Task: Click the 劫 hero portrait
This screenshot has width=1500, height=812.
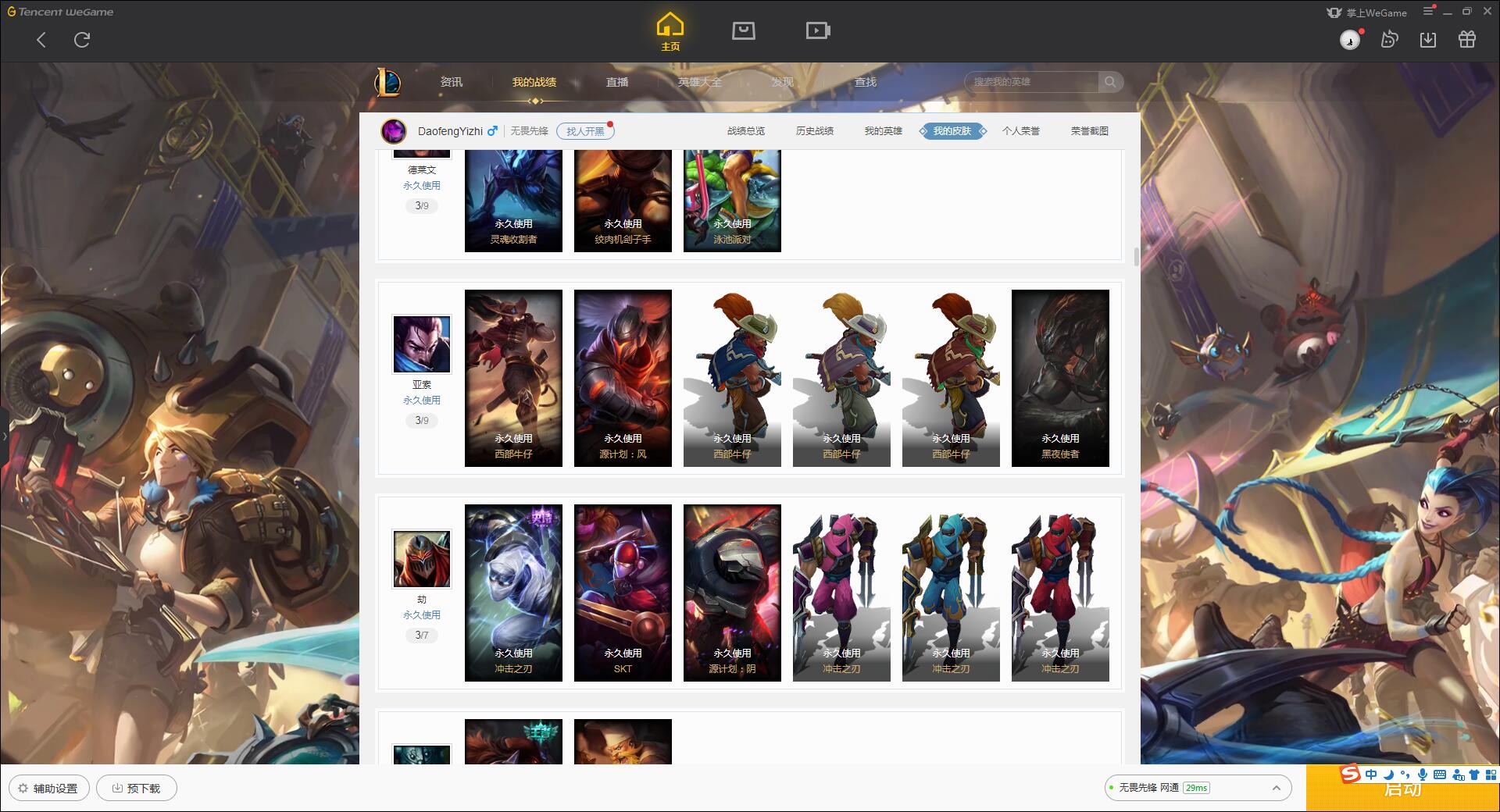Action: pyautogui.click(x=422, y=559)
